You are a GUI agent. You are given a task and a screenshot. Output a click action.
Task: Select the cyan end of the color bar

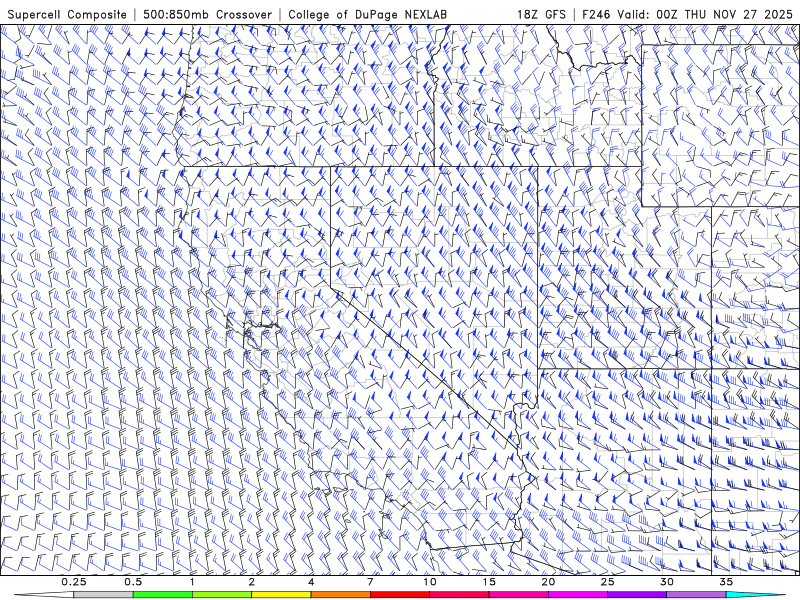(x=755, y=595)
